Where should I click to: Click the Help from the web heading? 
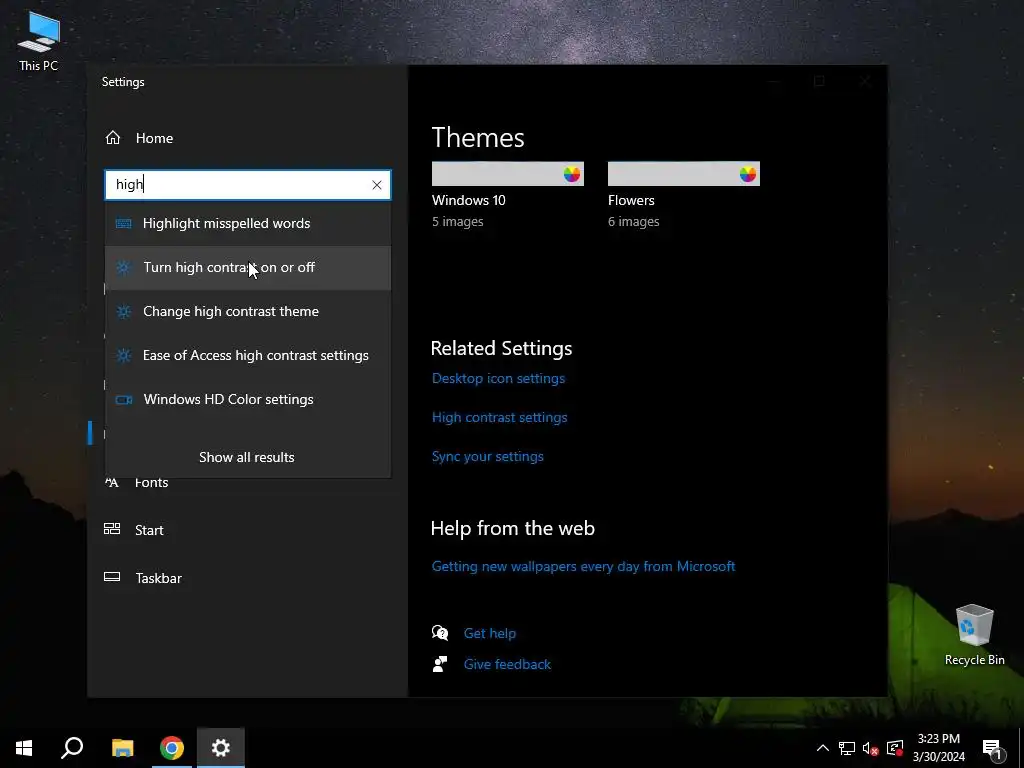(x=513, y=528)
